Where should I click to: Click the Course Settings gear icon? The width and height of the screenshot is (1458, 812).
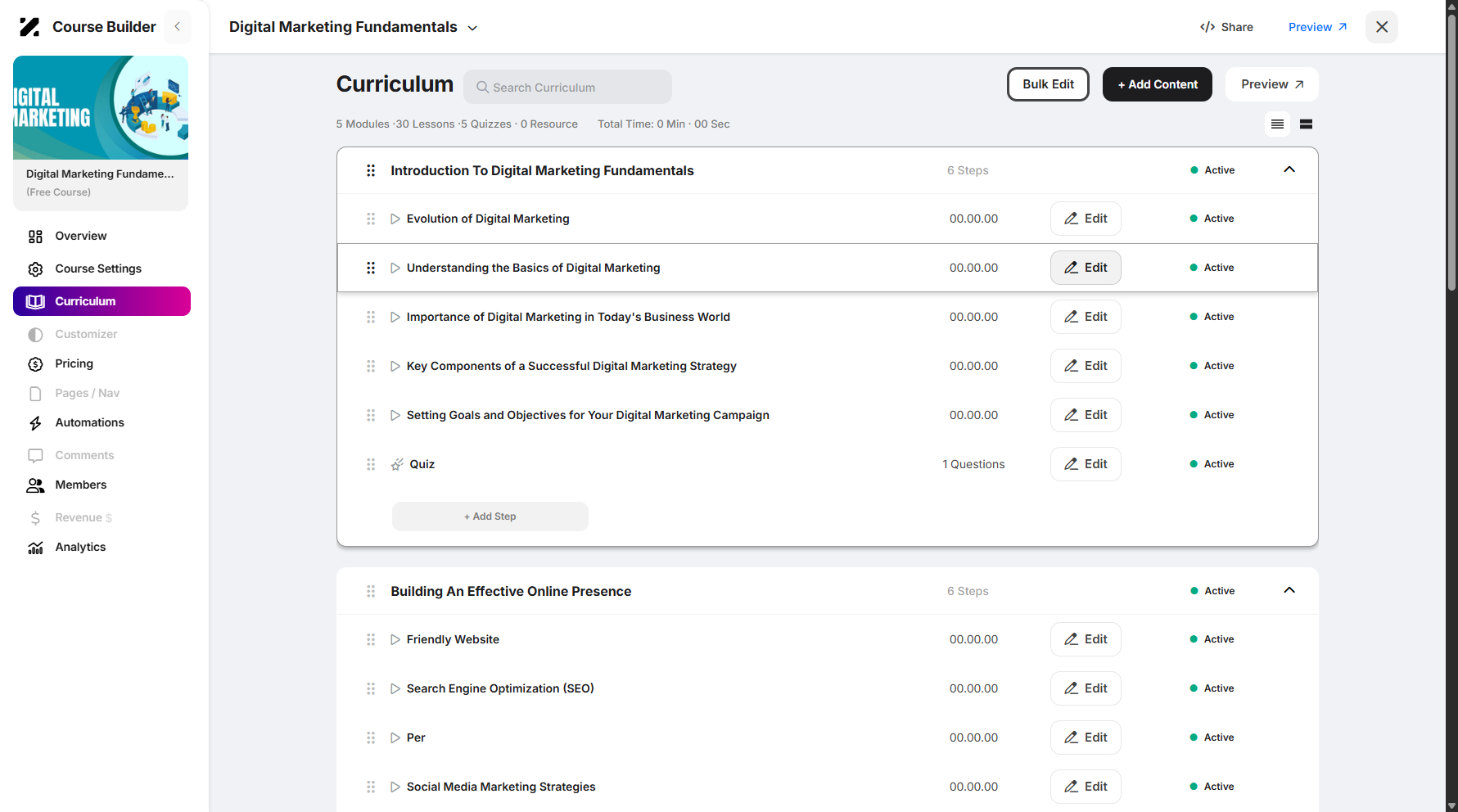point(35,269)
